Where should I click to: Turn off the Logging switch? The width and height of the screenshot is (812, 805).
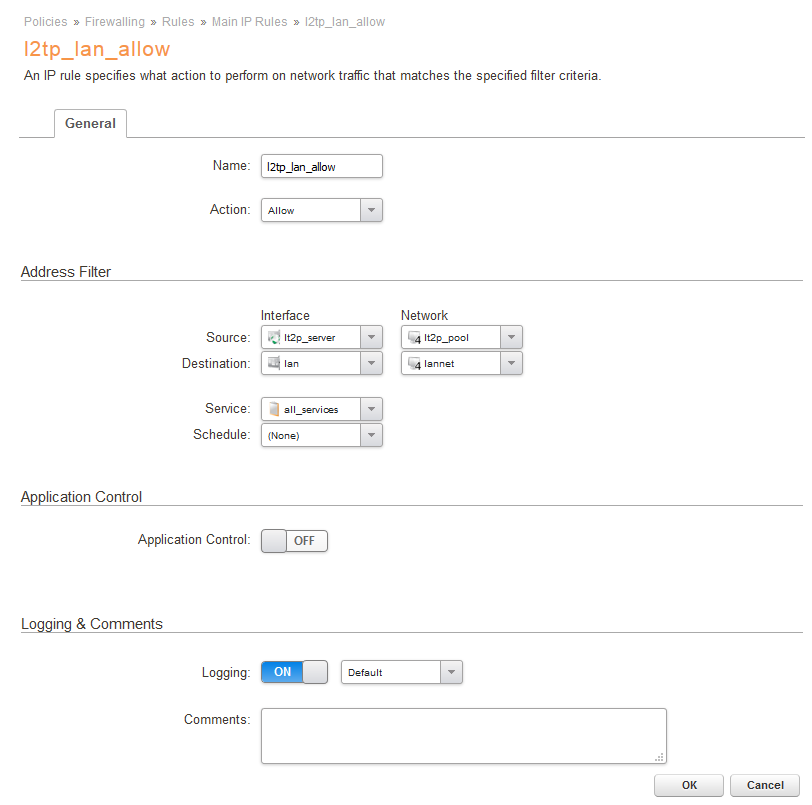[x=294, y=672]
